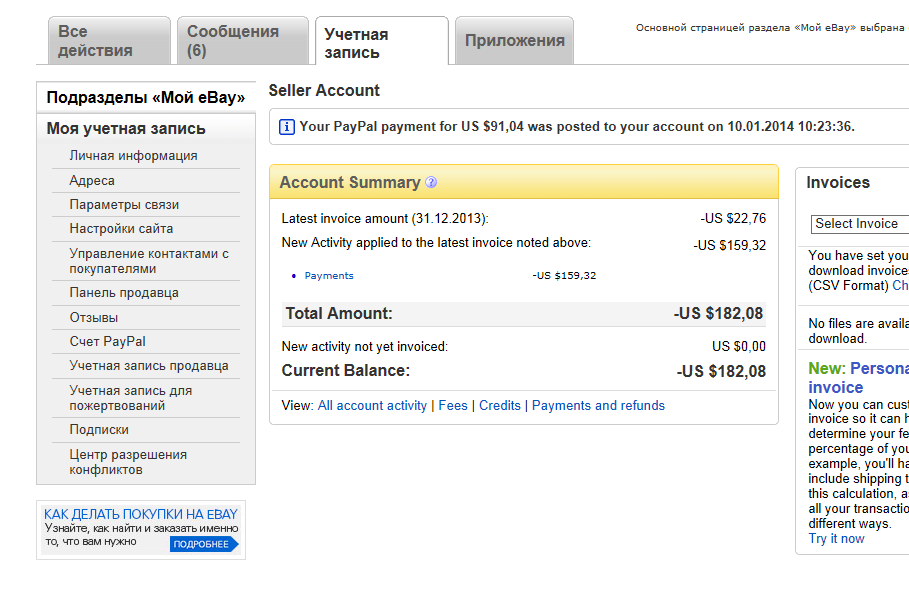Open the 'Fees' view link
Screen dimensions: 909x613
pyautogui.click(x=453, y=405)
